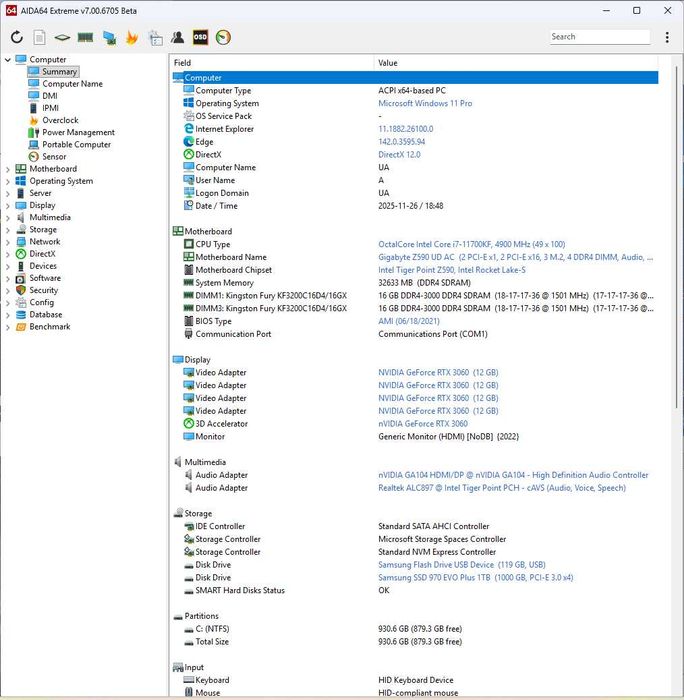Image resolution: width=684 pixels, height=700 pixels.
Task: Expand the Storage tree node
Action: [8, 229]
